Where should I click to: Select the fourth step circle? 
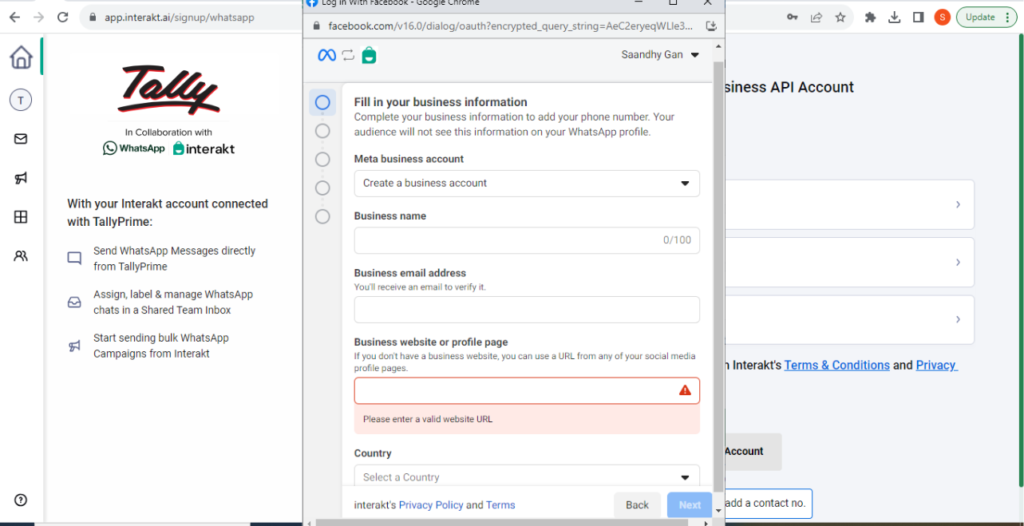(x=323, y=188)
